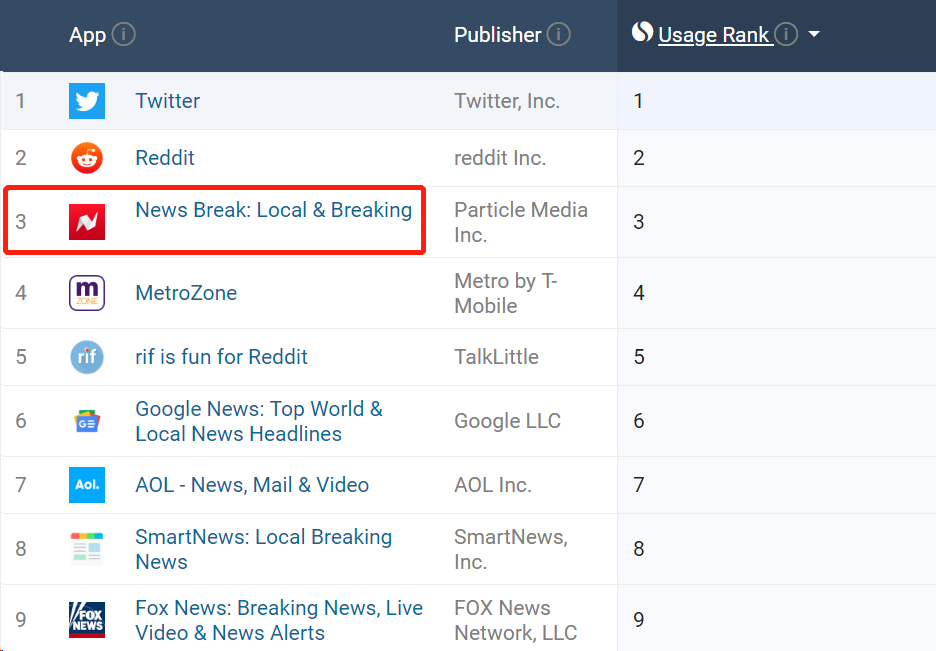Click the Twitter bird app icon
Image resolution: width=936 pixels, height=651 pixels.
pos(87,101)
